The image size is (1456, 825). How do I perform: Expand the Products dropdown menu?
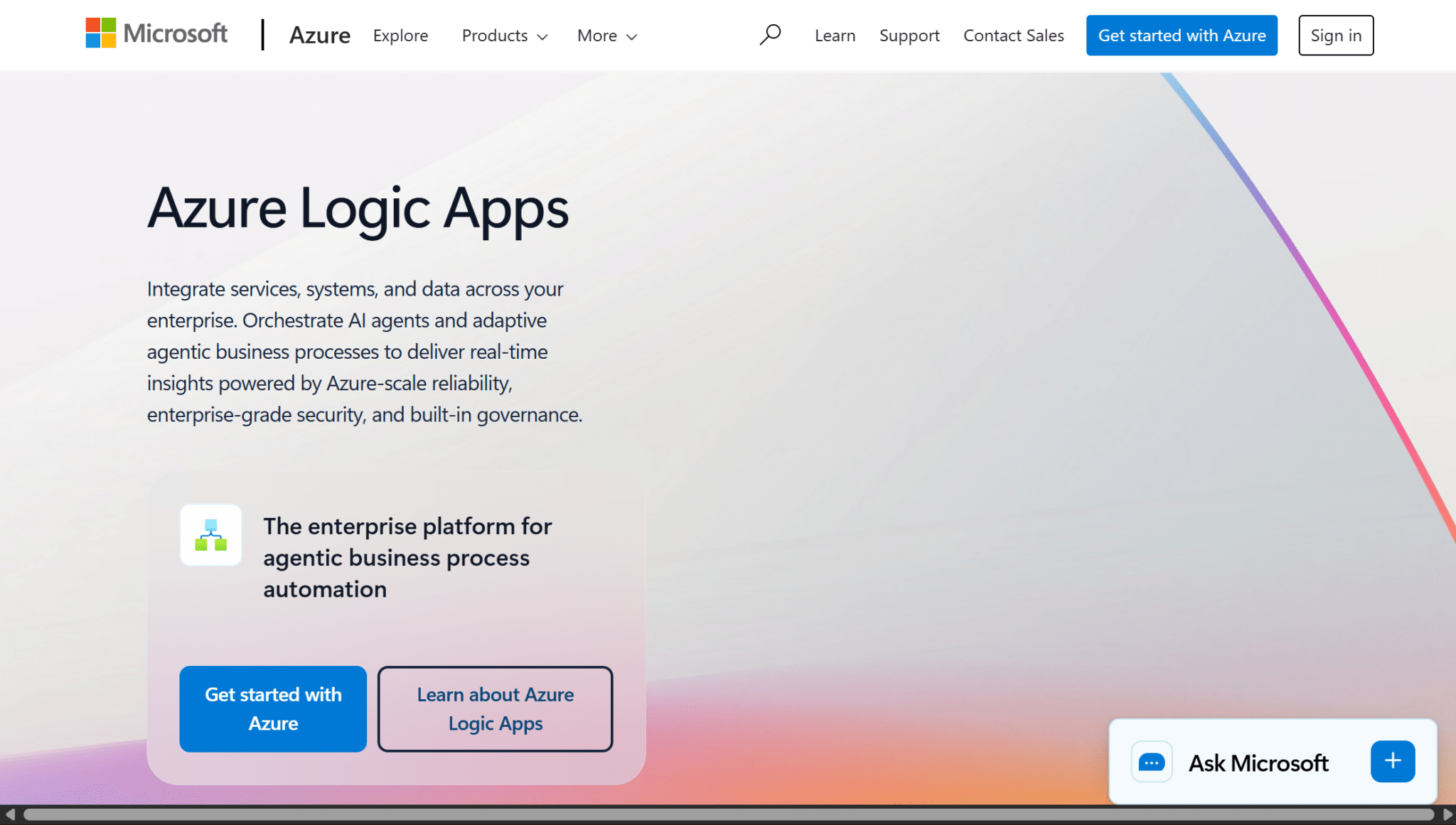click(505, 36)
